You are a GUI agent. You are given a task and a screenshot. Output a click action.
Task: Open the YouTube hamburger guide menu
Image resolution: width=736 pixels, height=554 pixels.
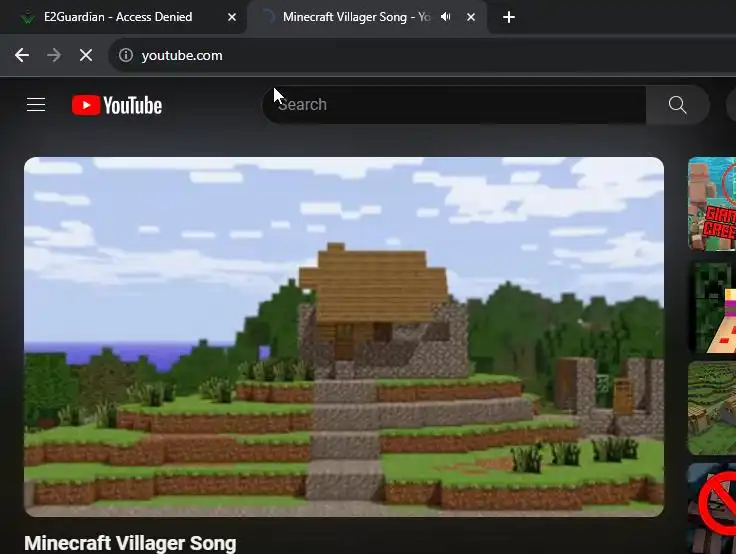pyautogui.click(x=36, y=105)
